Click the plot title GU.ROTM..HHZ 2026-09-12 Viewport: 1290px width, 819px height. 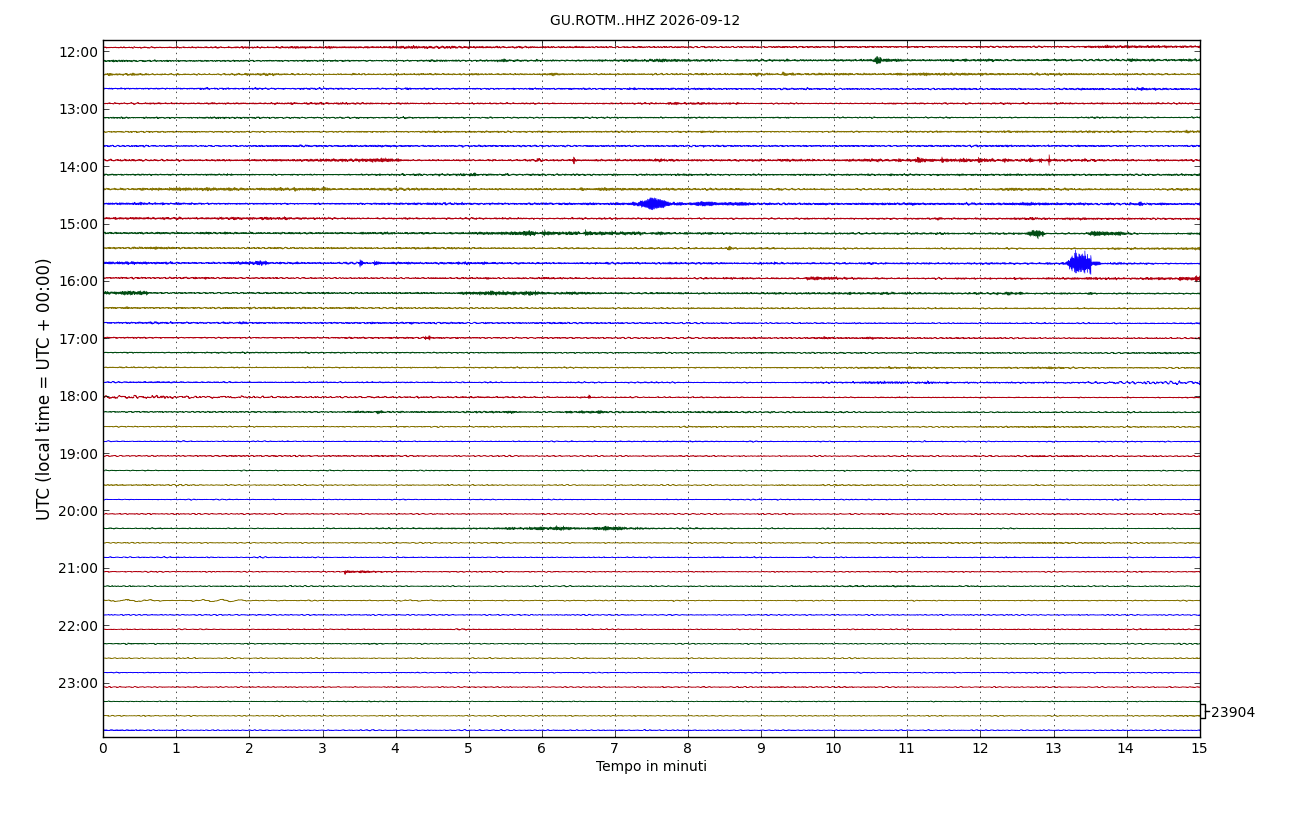tap(645, 21)
